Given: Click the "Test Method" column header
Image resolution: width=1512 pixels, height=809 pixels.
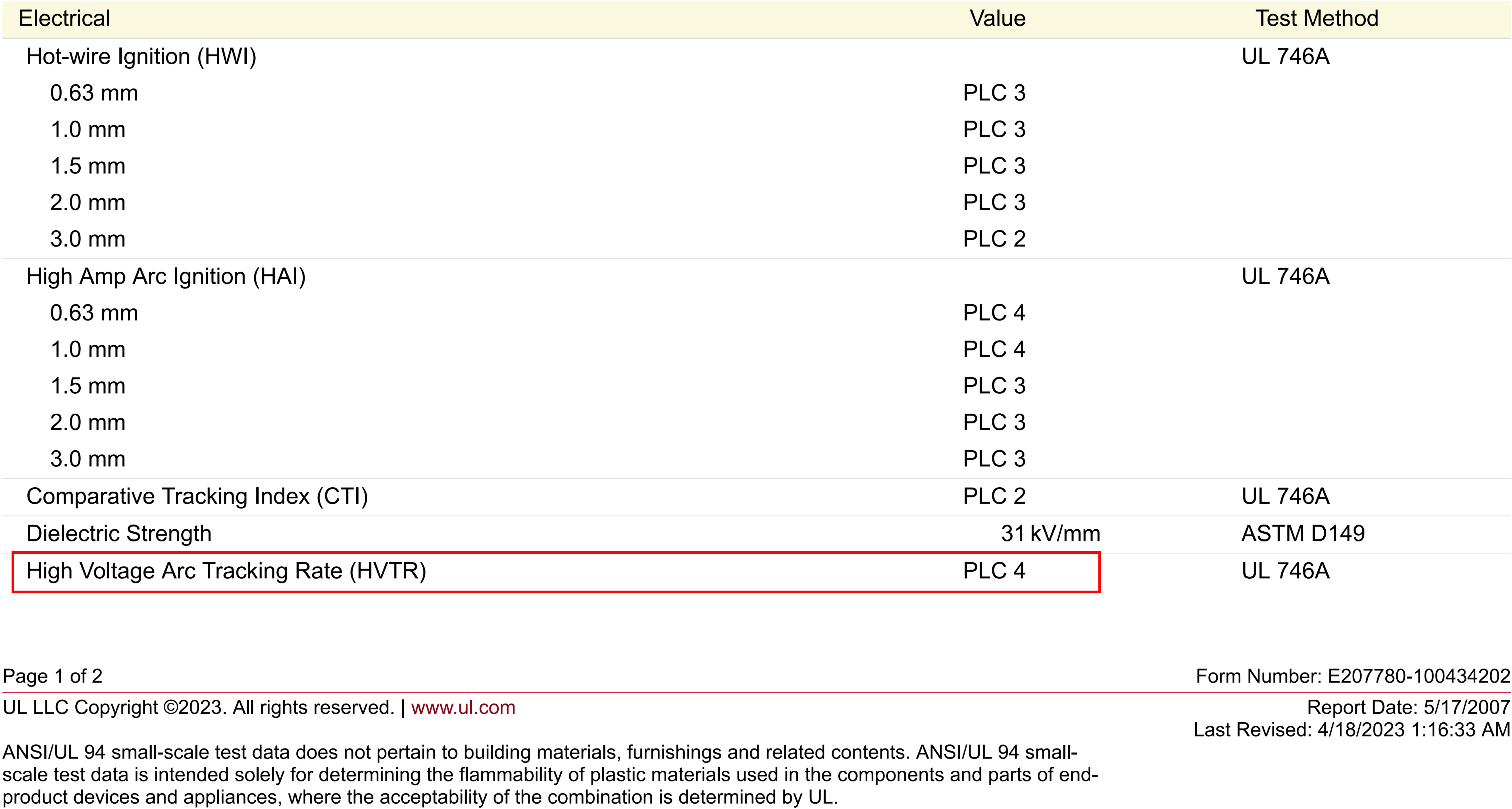Looking at the screenshot, I should (1316, 19).
